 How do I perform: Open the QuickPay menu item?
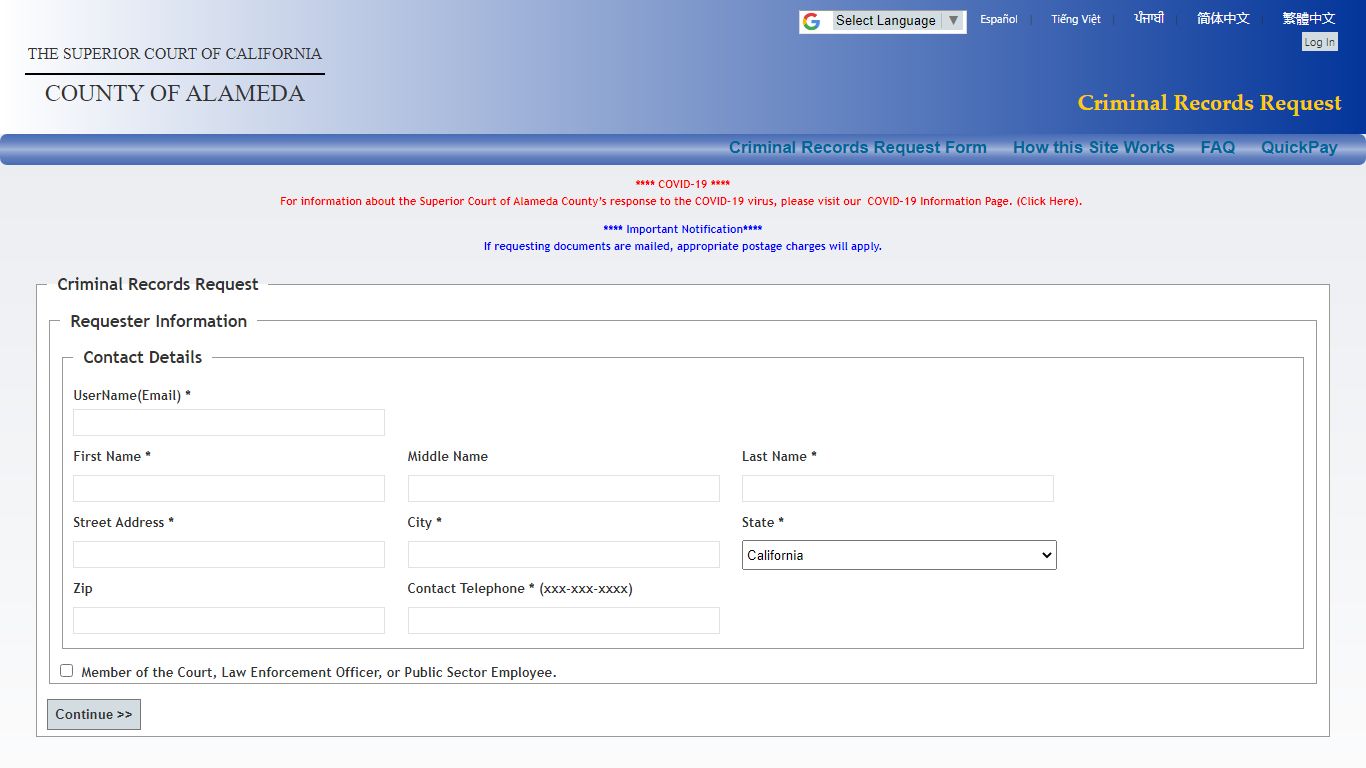[x=1299, y=148]
